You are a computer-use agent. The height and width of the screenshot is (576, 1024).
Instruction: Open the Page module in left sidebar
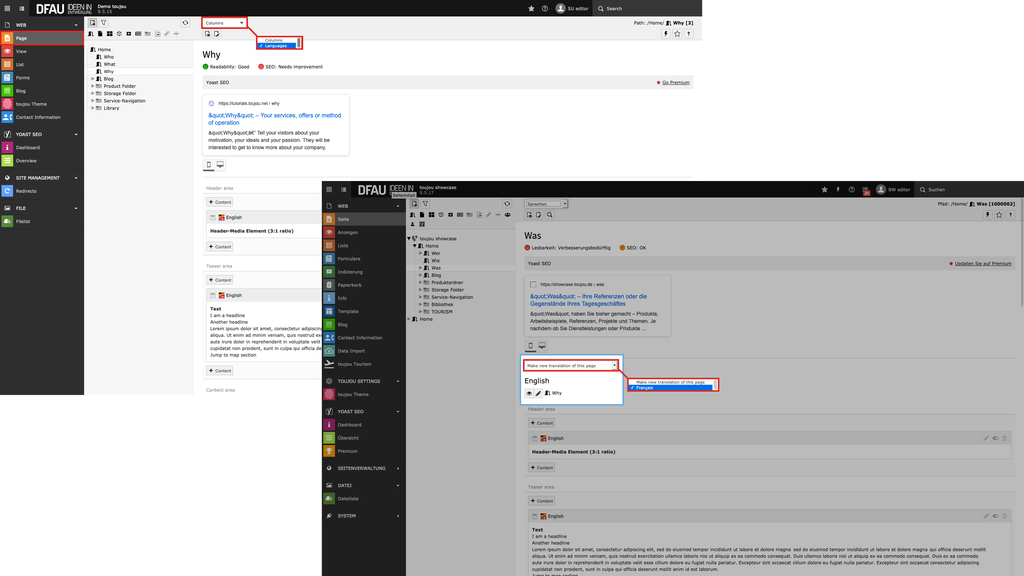click(21, 38)
